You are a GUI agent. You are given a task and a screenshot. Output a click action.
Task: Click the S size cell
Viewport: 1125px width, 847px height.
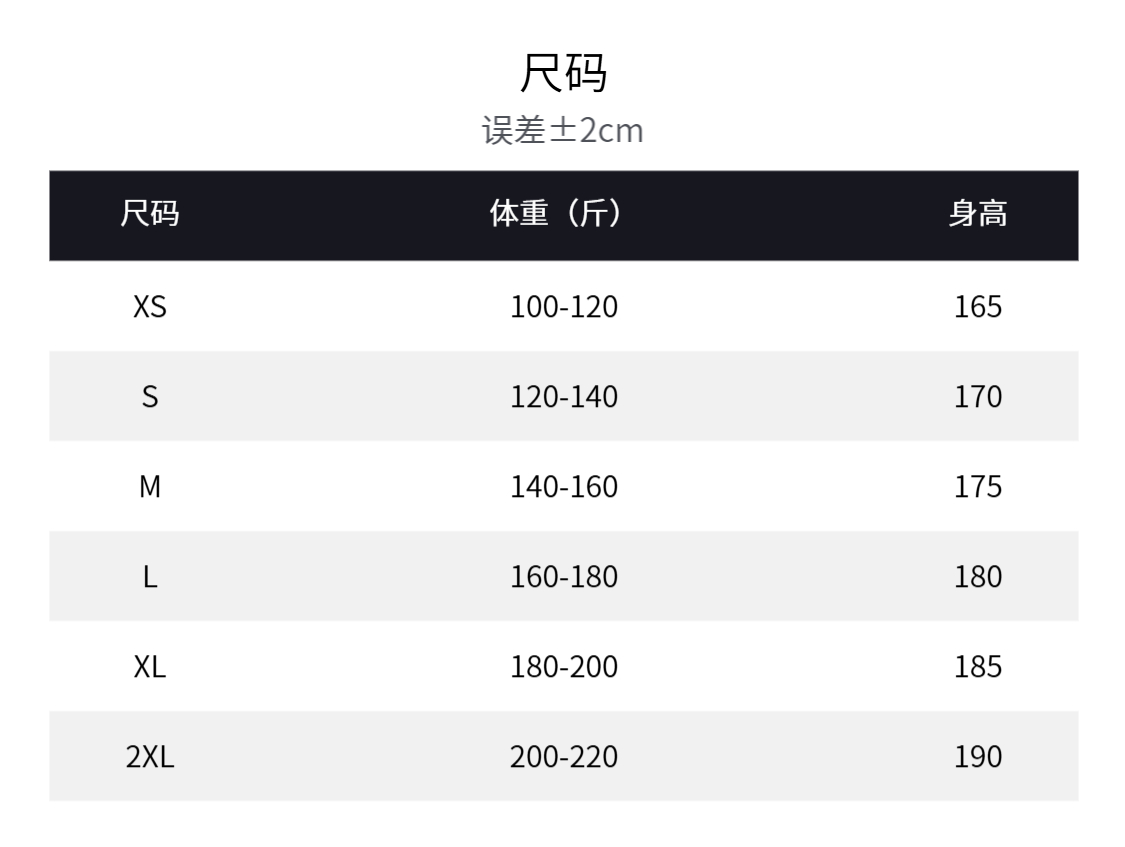(150, 397)
